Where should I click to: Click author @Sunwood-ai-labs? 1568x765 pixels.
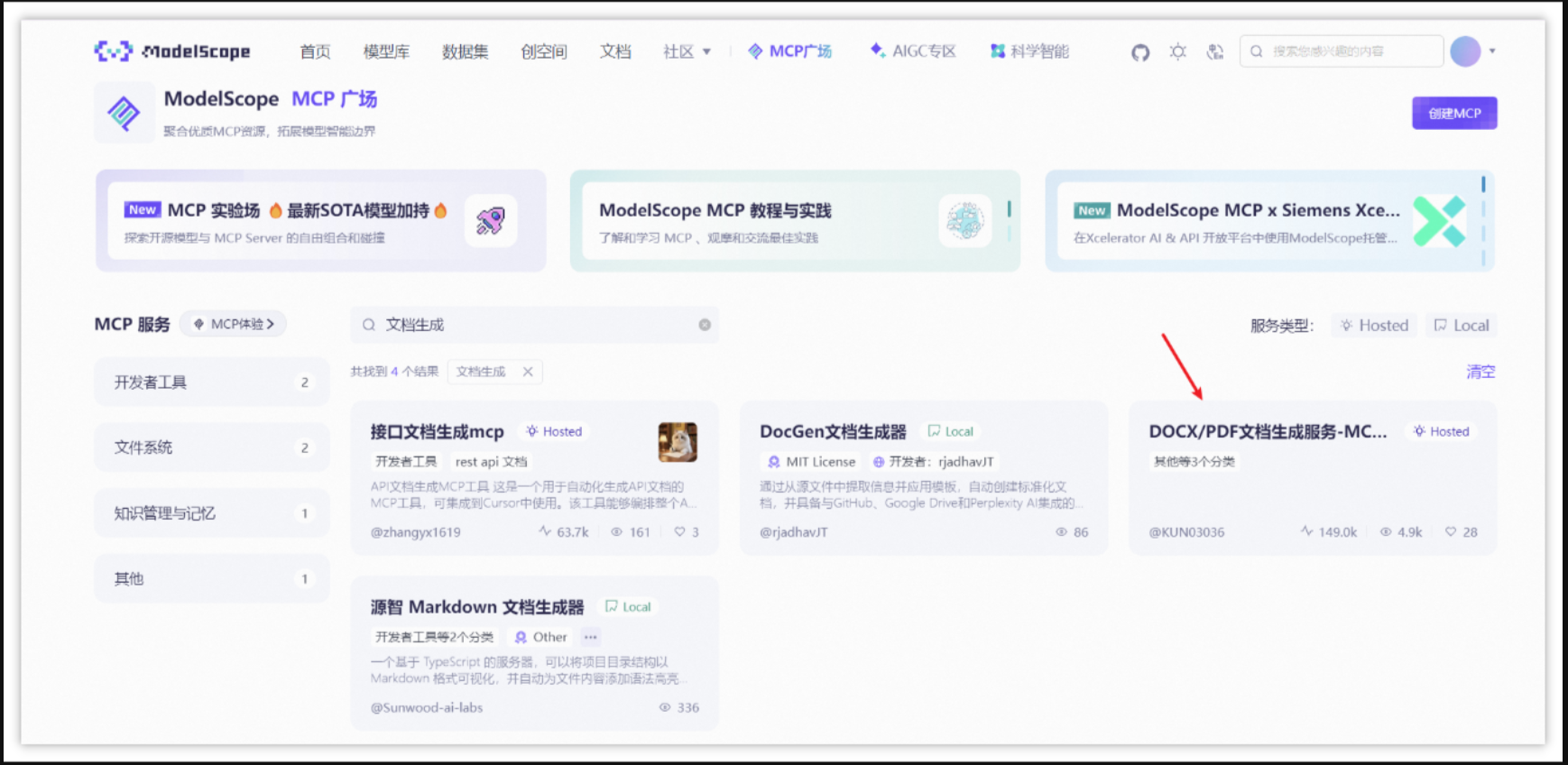(426, 707)
